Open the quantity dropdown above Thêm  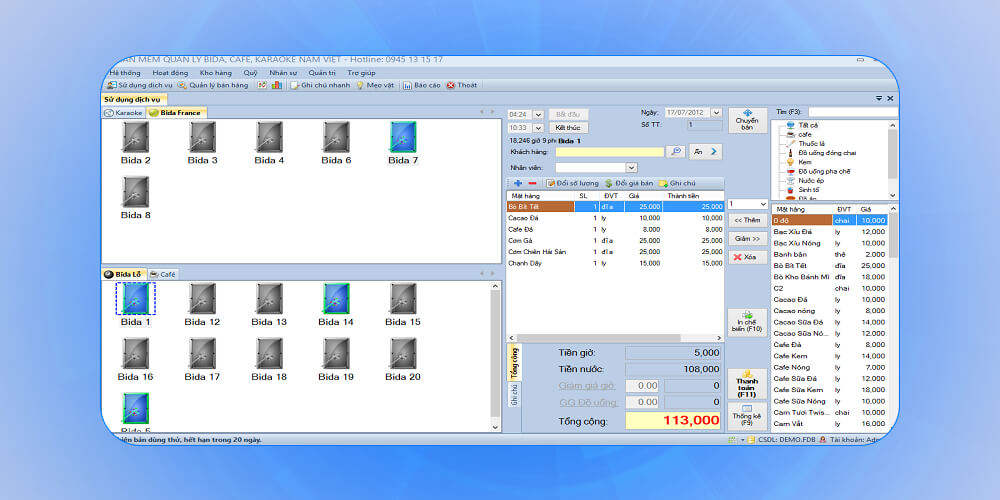pos(764,204)
